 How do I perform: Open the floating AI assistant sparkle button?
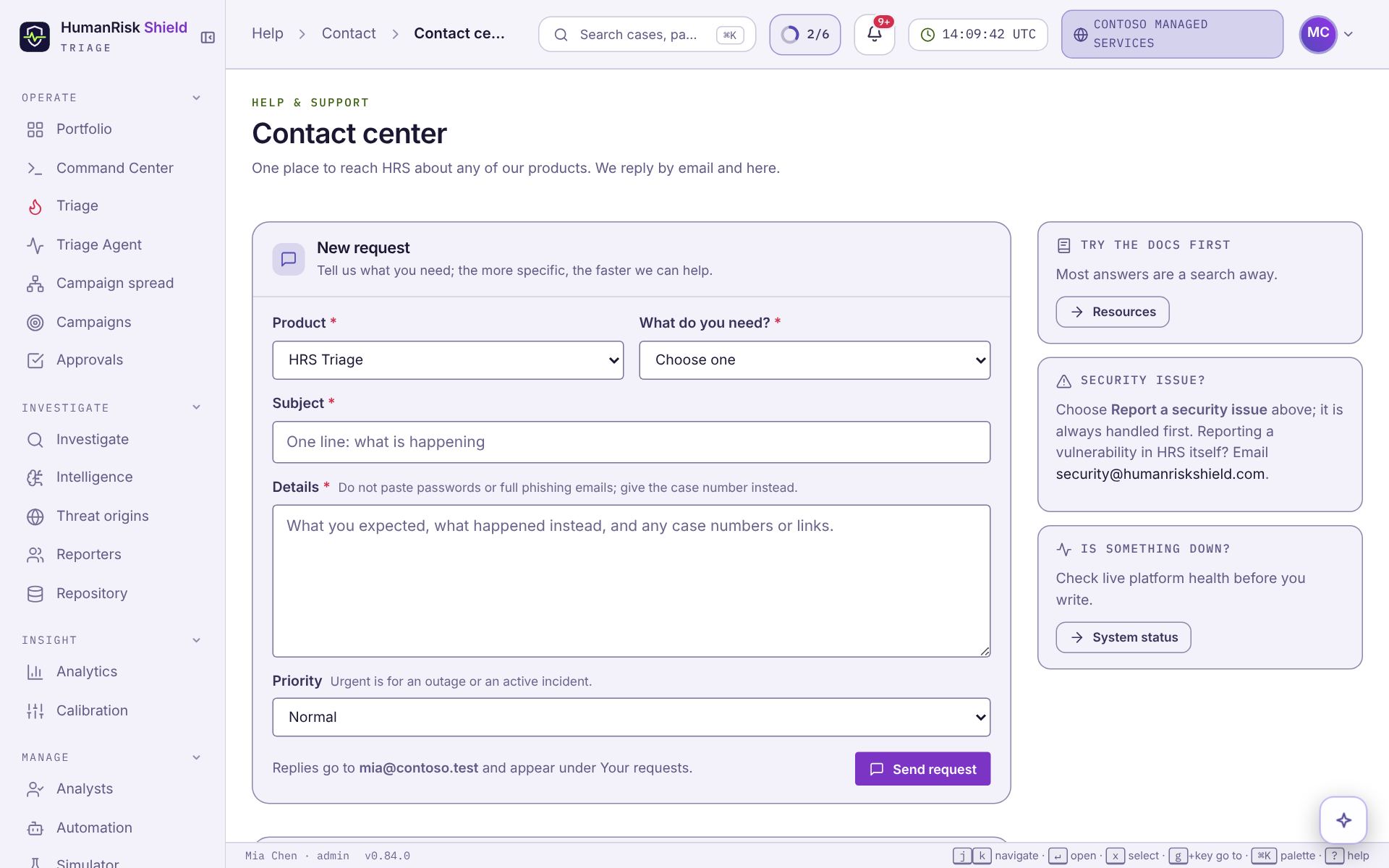click(1343, 820)
